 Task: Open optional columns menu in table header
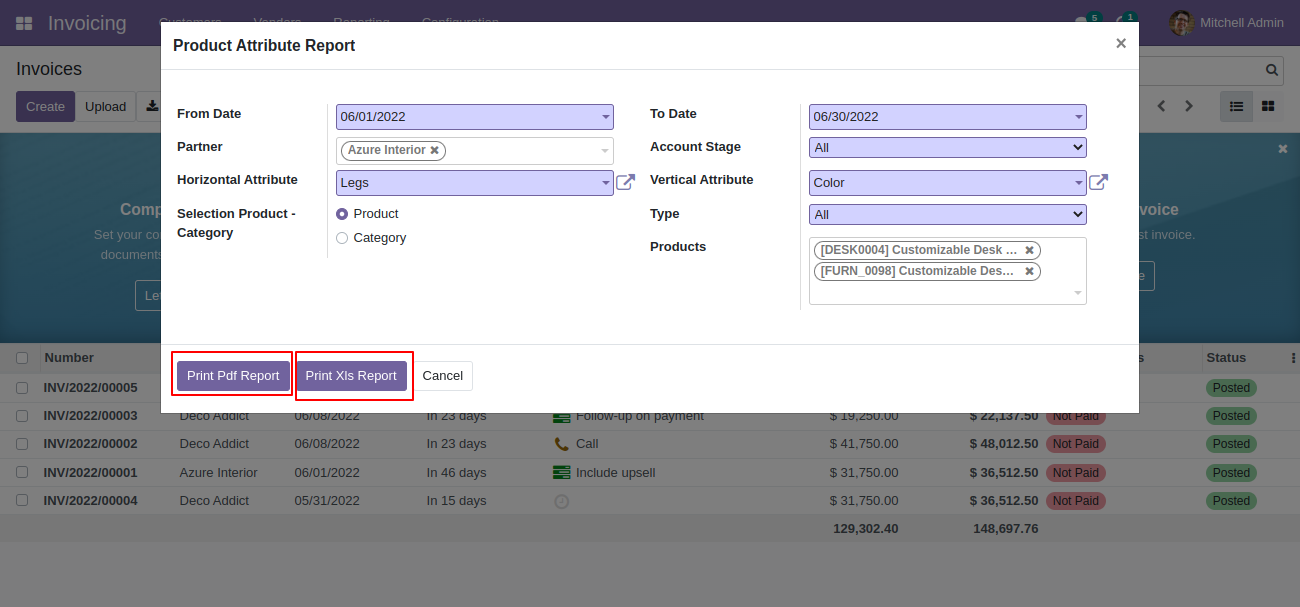[1293, 358]
